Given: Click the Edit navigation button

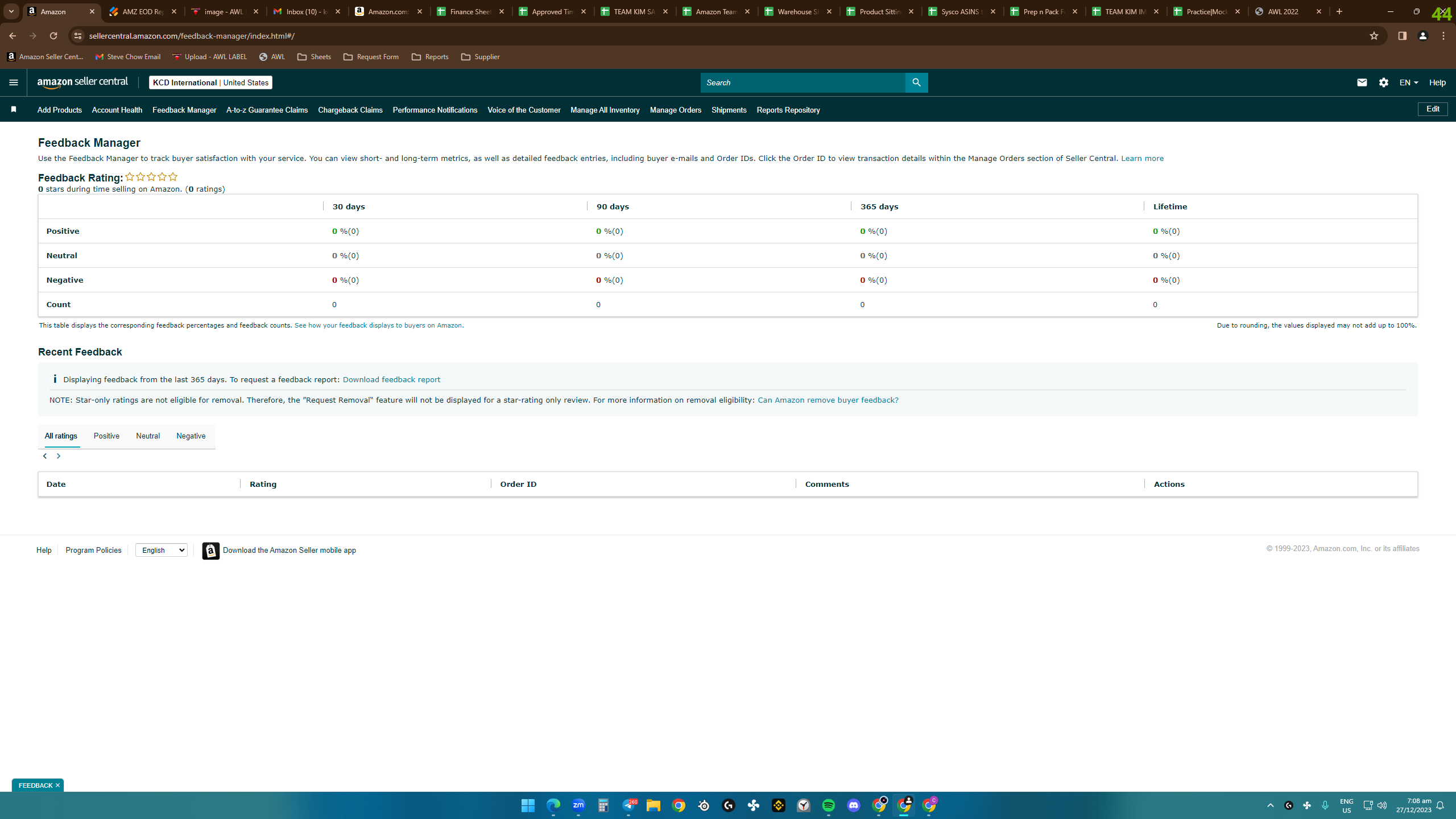Looking at the screenshot, I should point(1433,109).
